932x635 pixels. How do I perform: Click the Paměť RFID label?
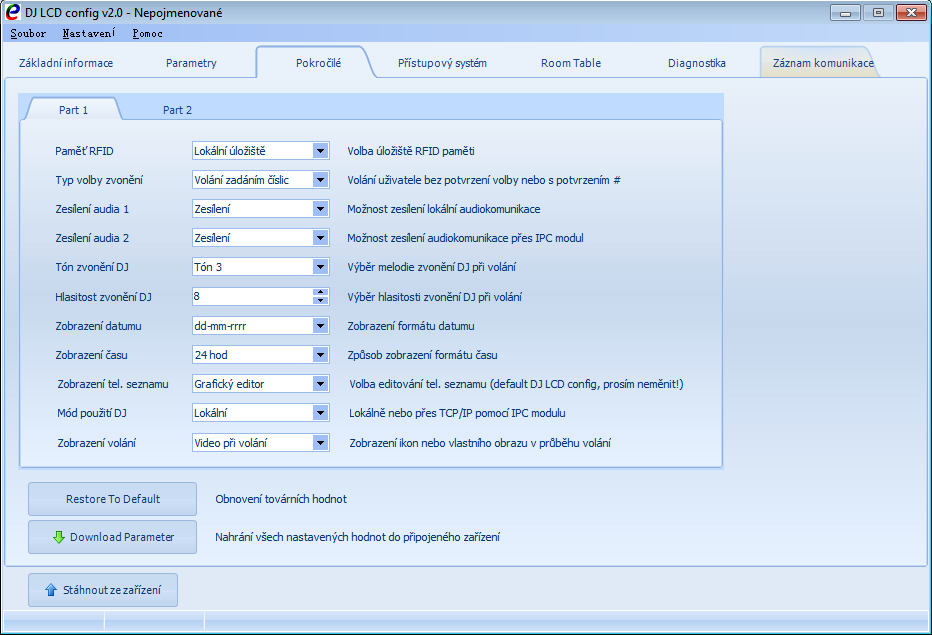click(84, 151)
